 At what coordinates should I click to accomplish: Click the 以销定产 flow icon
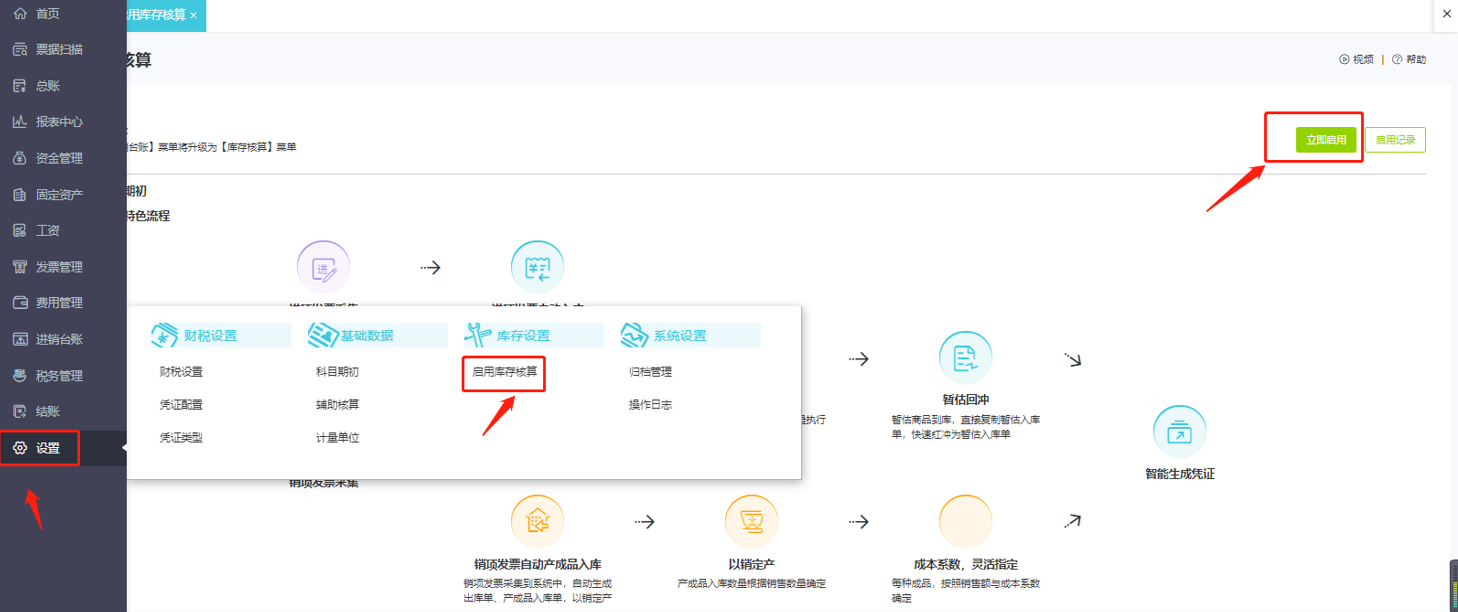751,521
